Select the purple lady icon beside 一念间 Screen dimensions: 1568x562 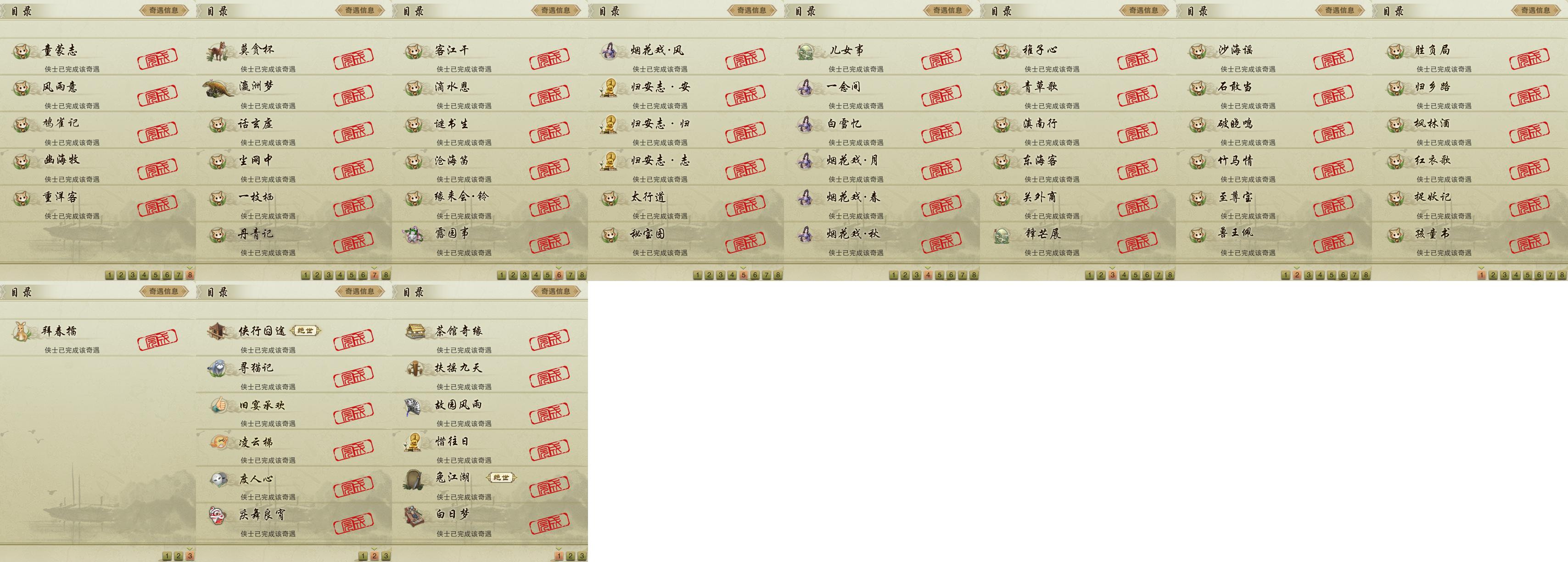[x=805, y=88]
